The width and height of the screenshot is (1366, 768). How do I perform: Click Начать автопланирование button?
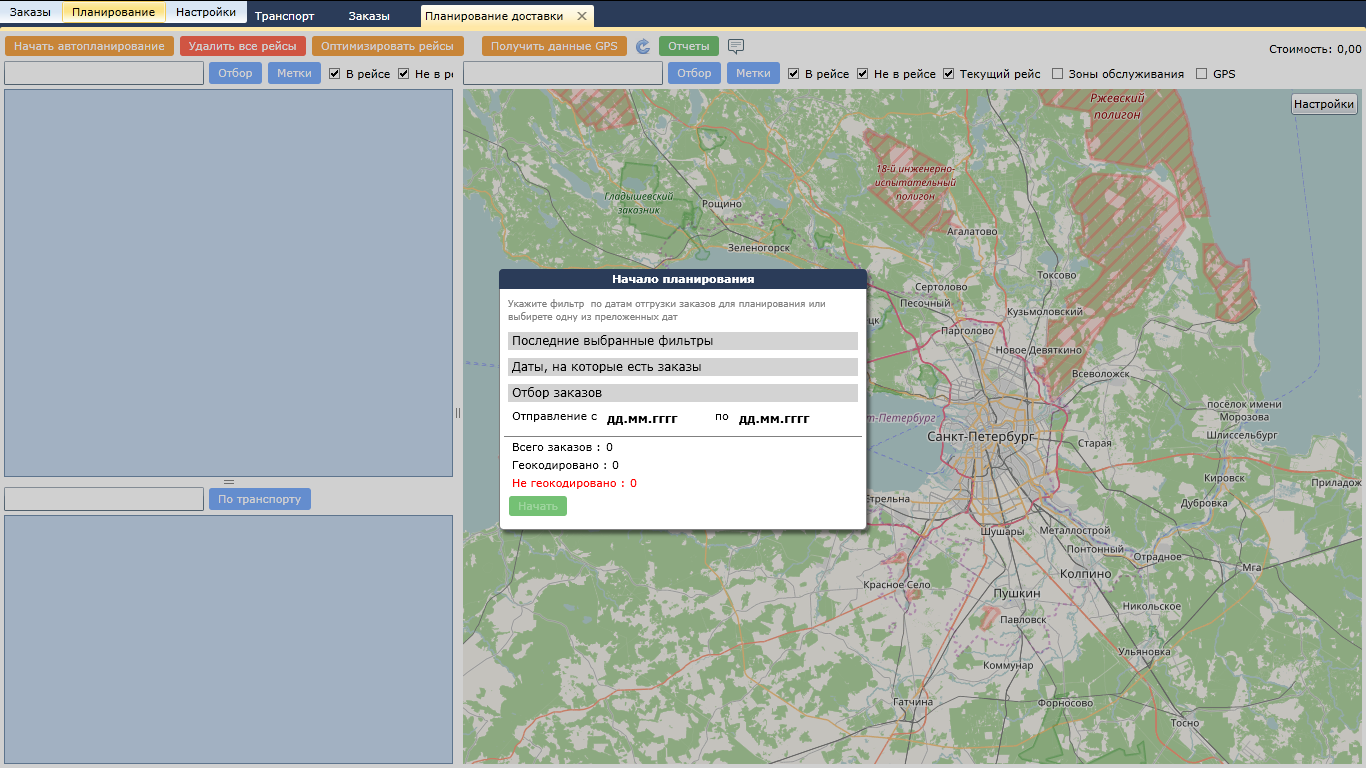coord(89,46)
